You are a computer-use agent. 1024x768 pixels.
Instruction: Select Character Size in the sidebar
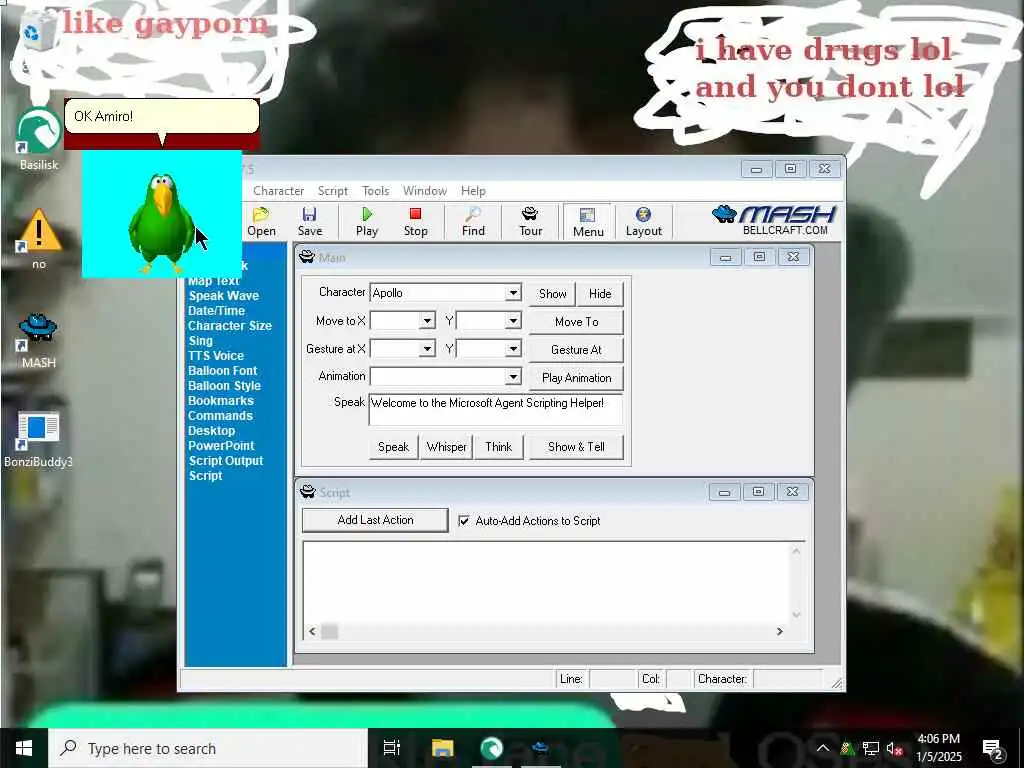click(230, 326)
